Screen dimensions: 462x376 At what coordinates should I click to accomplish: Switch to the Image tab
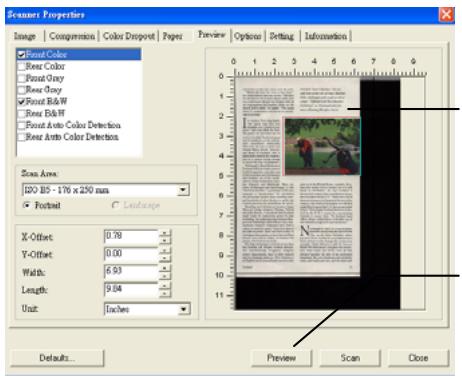point(25,36)
